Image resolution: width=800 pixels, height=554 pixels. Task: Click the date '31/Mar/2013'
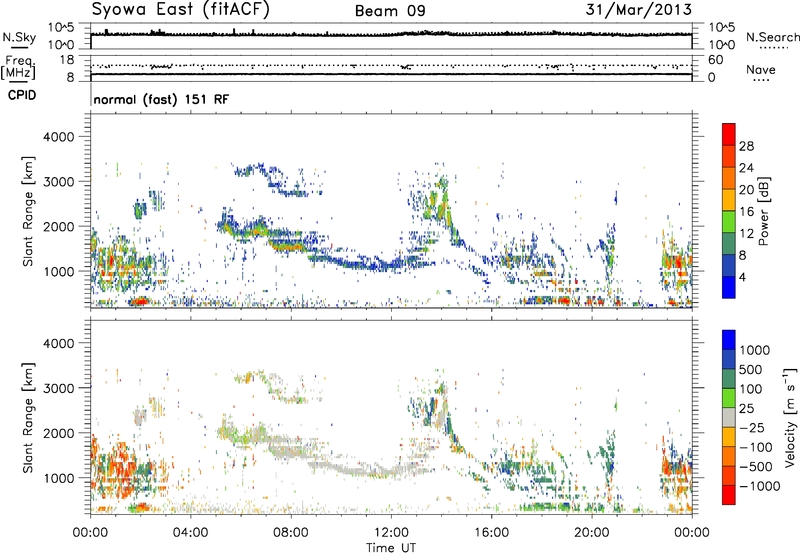(639, 10)
